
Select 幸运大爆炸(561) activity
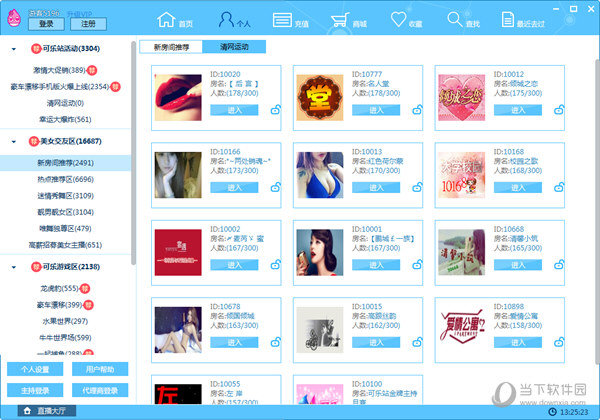click(65, 119)
